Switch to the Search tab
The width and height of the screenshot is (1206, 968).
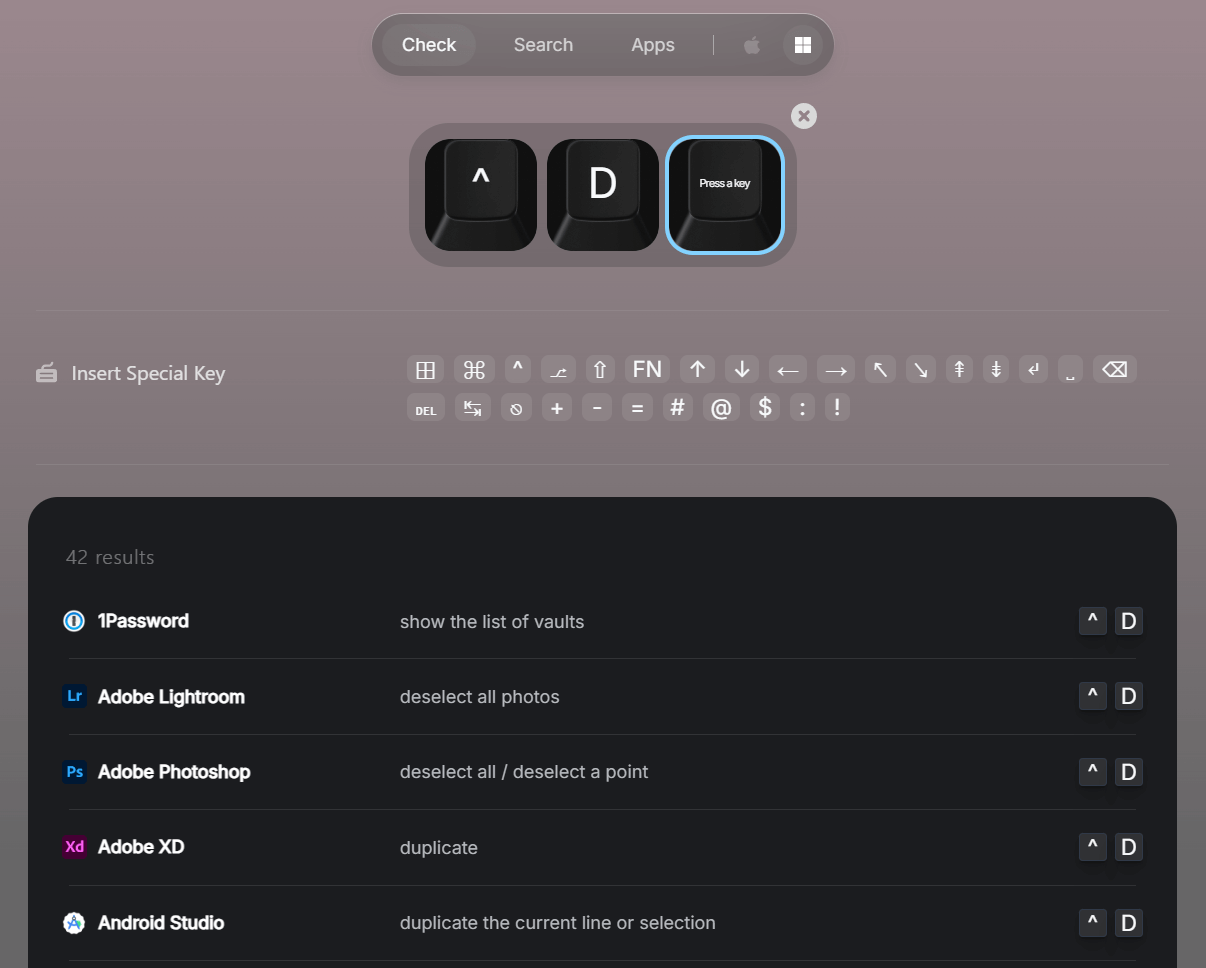pyautogui.click(x=543, y=45)
